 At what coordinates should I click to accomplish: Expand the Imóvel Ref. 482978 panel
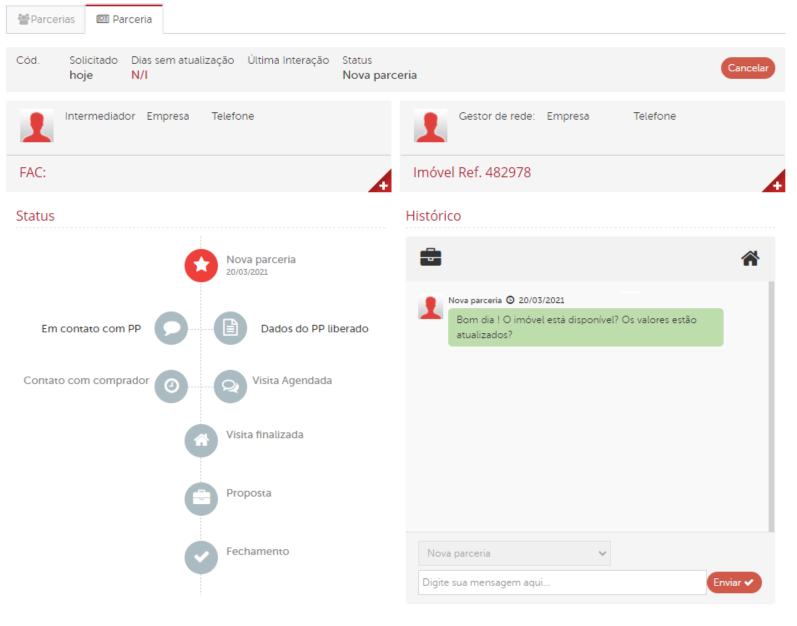[x=776, y=183]
